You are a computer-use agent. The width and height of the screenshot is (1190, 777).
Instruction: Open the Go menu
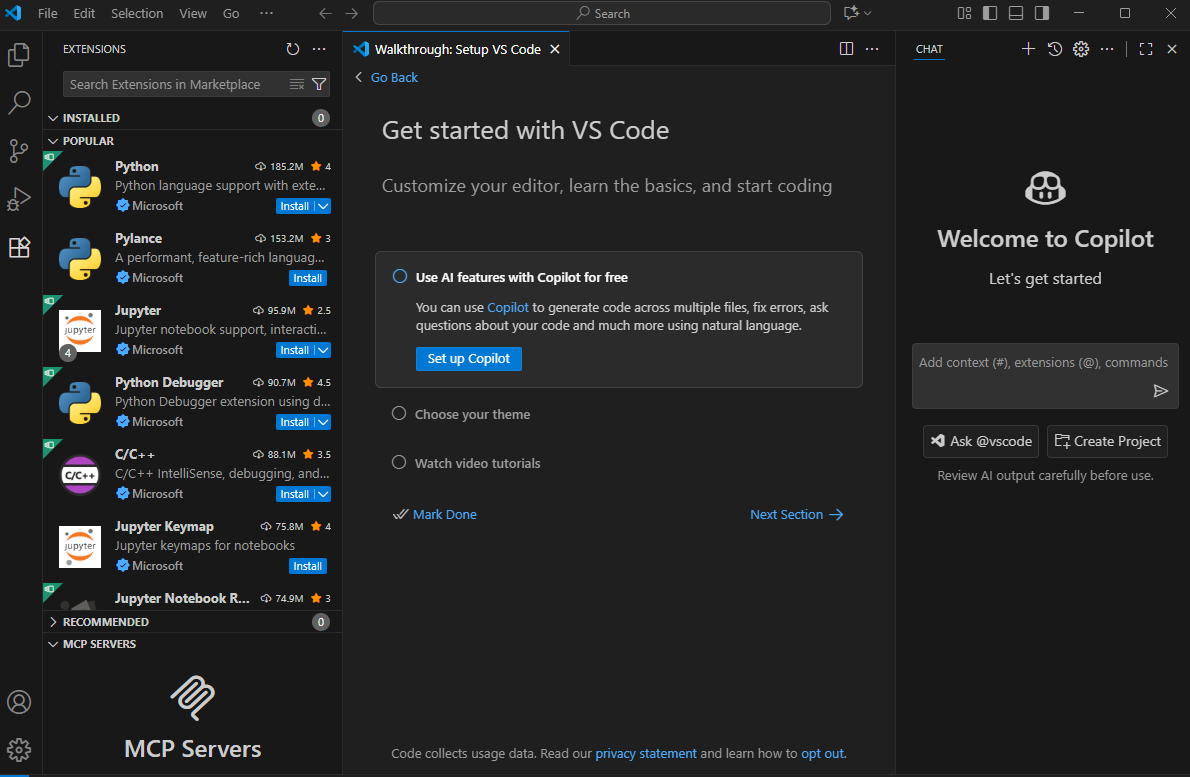click(x=231, y=13)
